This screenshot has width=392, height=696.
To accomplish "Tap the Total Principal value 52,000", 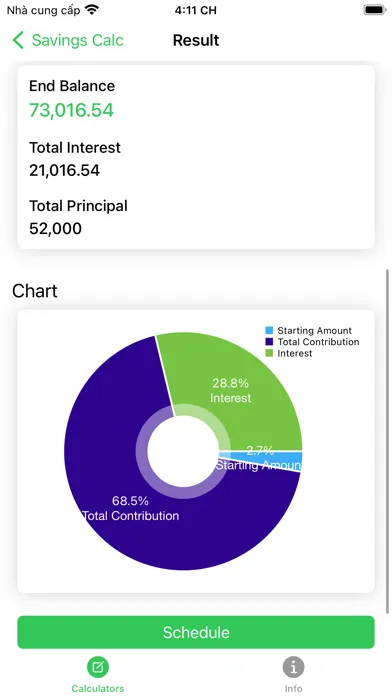I will click(55, 229).
